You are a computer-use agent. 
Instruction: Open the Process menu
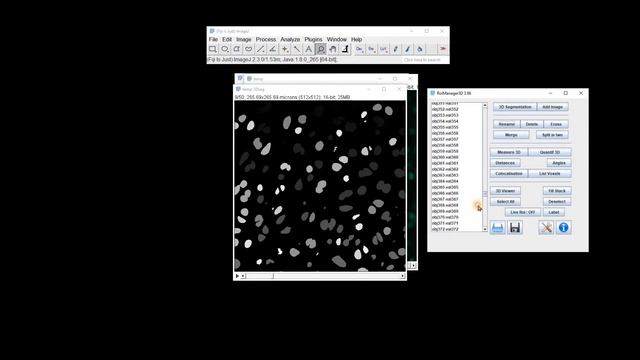coord(266,39)
